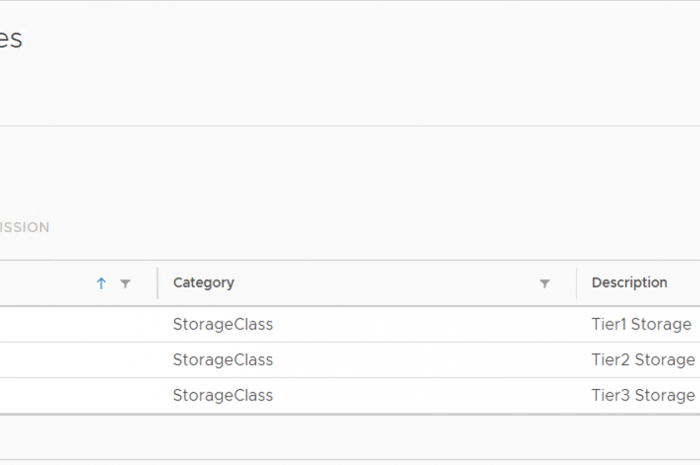Click the blue sort ascending arrow icon

tap(101, 284)
